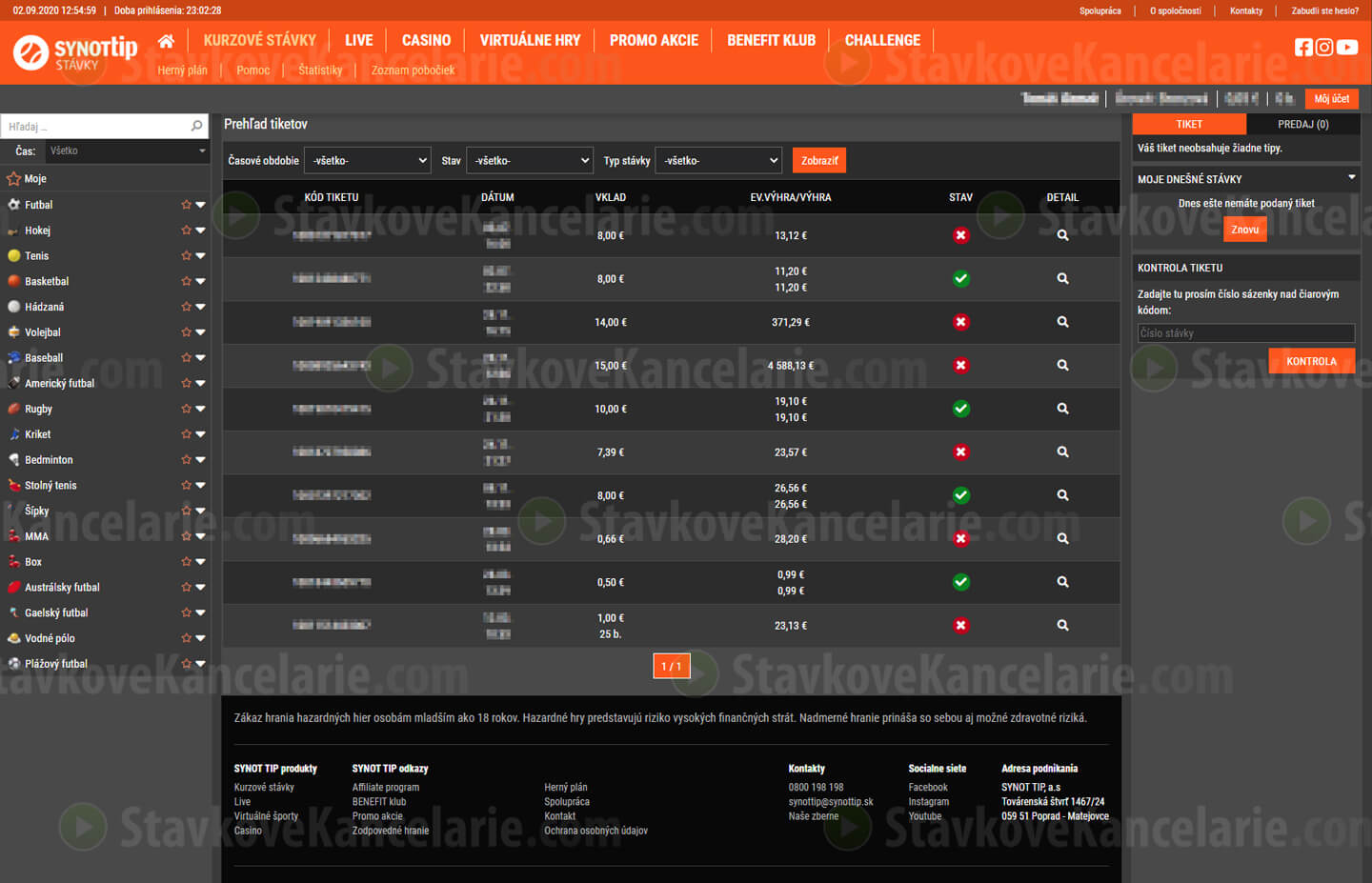Star Basketbal as a favorite sport
This screenshot has height=883, width=1372.
(x=186, y=281)
